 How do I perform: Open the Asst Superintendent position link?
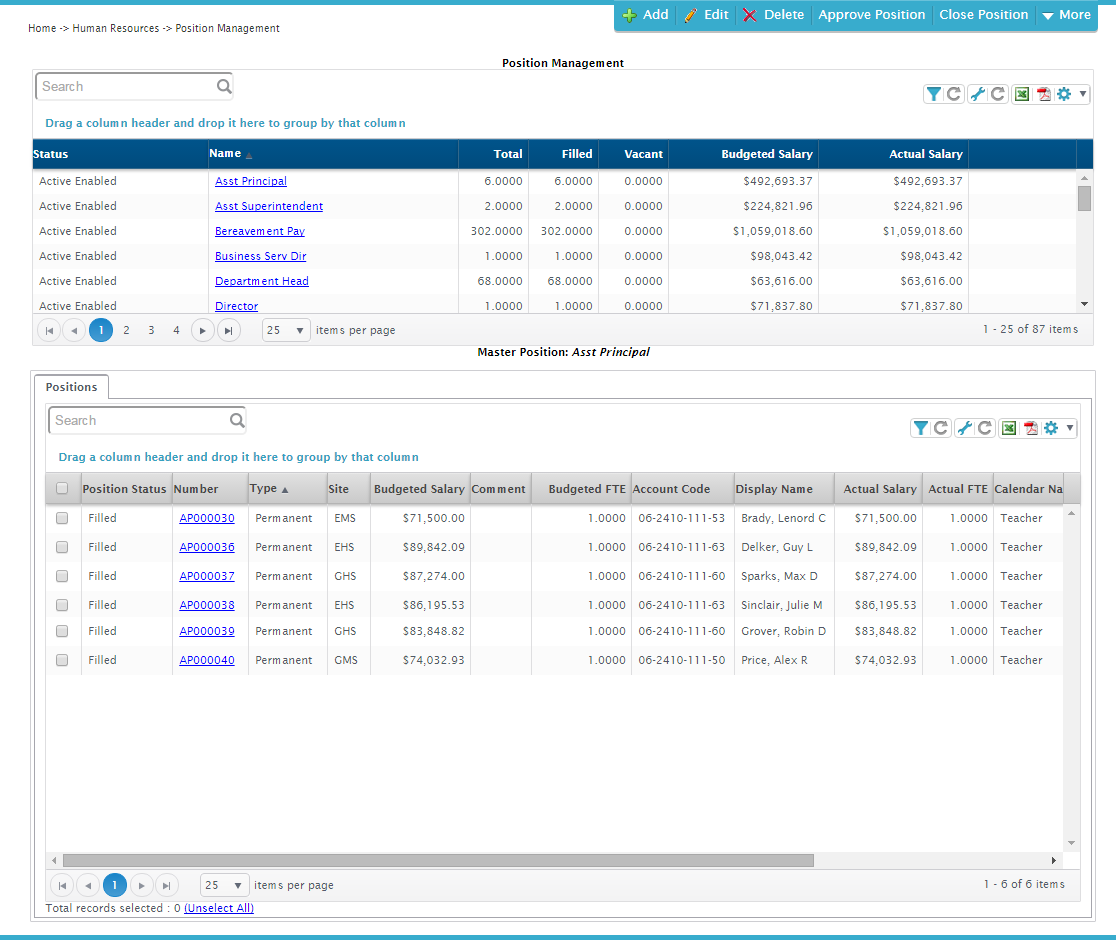pyautogui.click(x=269, y=206)
